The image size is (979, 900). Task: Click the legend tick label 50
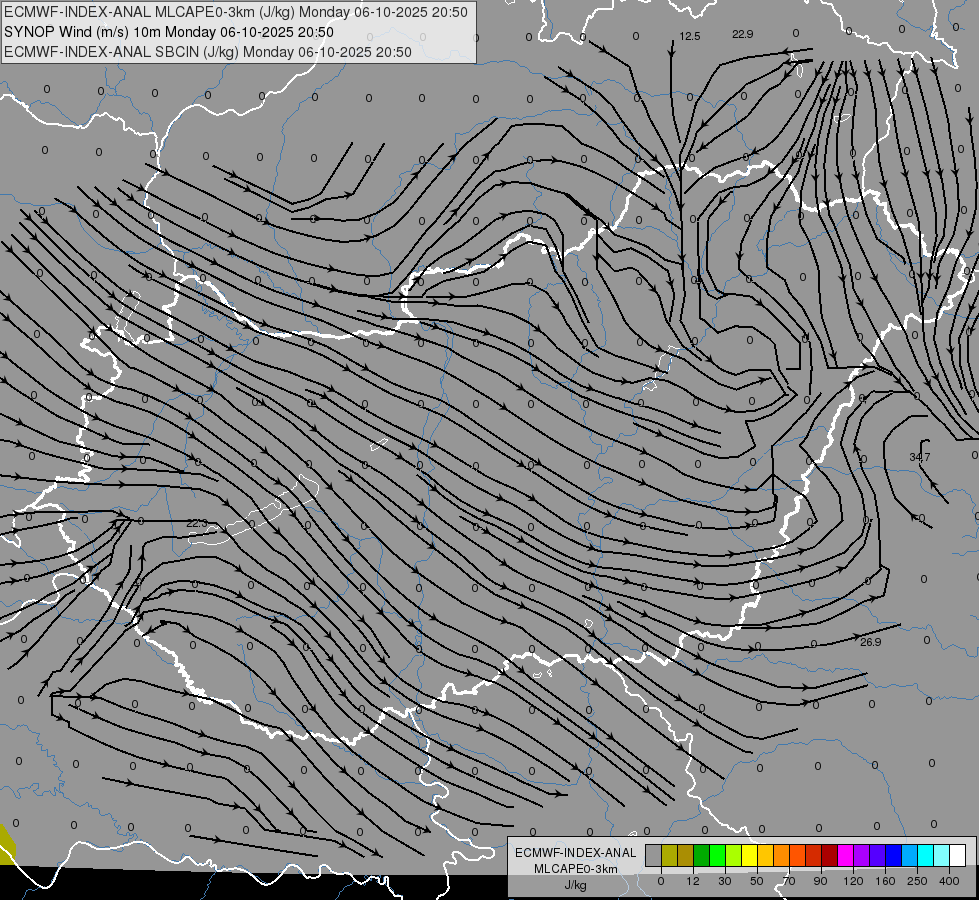click(757, 881)
